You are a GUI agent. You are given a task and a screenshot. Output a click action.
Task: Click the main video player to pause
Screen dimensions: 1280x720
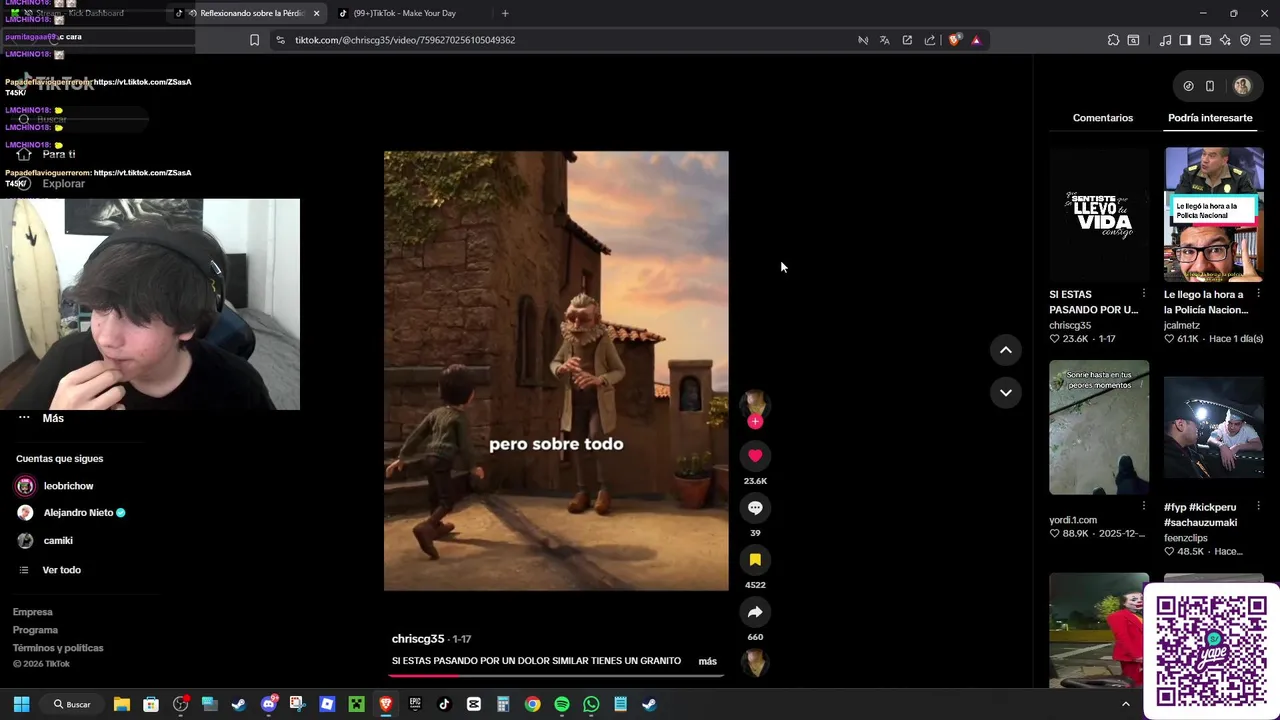pos(556,371)
